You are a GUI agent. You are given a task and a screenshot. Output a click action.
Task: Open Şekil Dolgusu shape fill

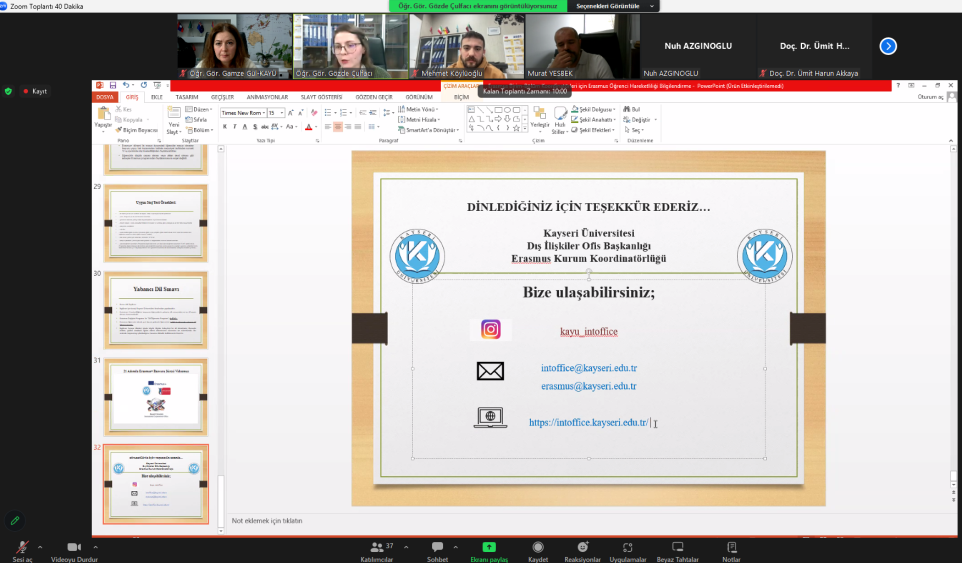[593, 109]
